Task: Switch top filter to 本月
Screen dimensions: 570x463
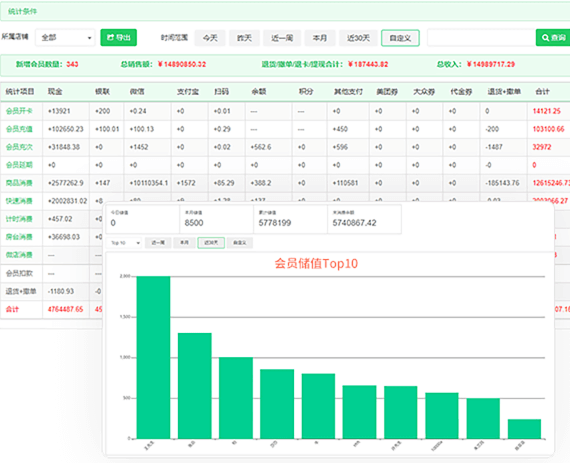Action: point(320,38)
